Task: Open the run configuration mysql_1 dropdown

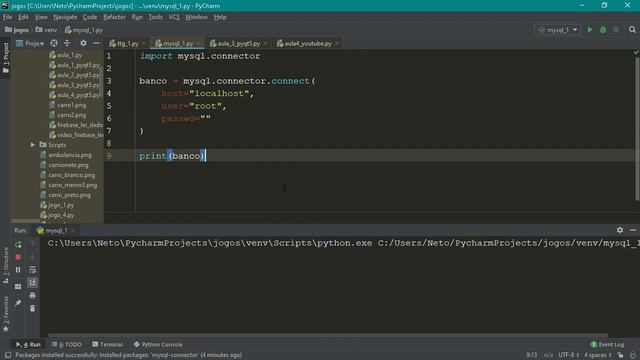Action: [558, 30]
